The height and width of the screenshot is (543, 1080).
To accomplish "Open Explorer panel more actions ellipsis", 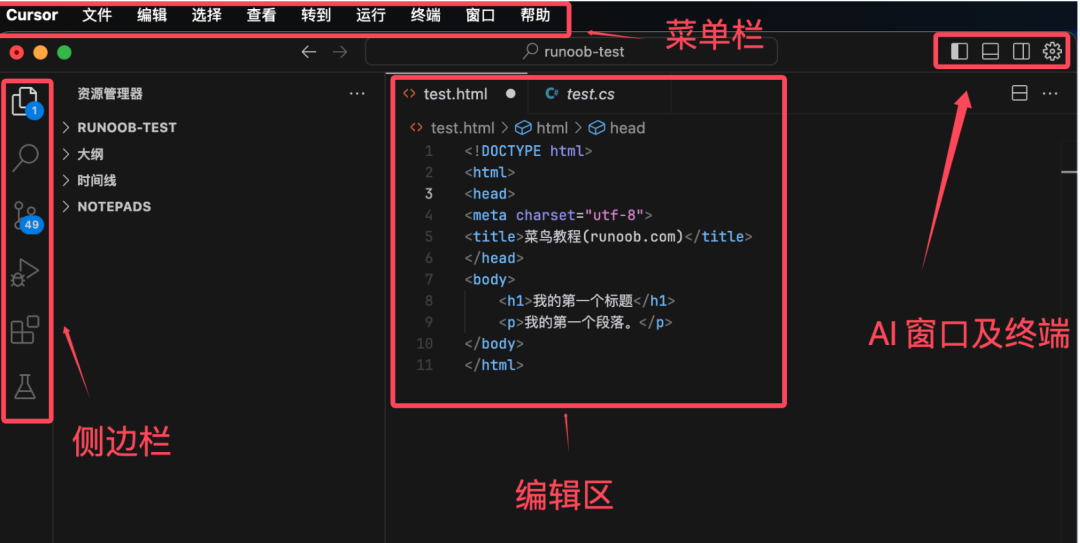I will (357, 93).
